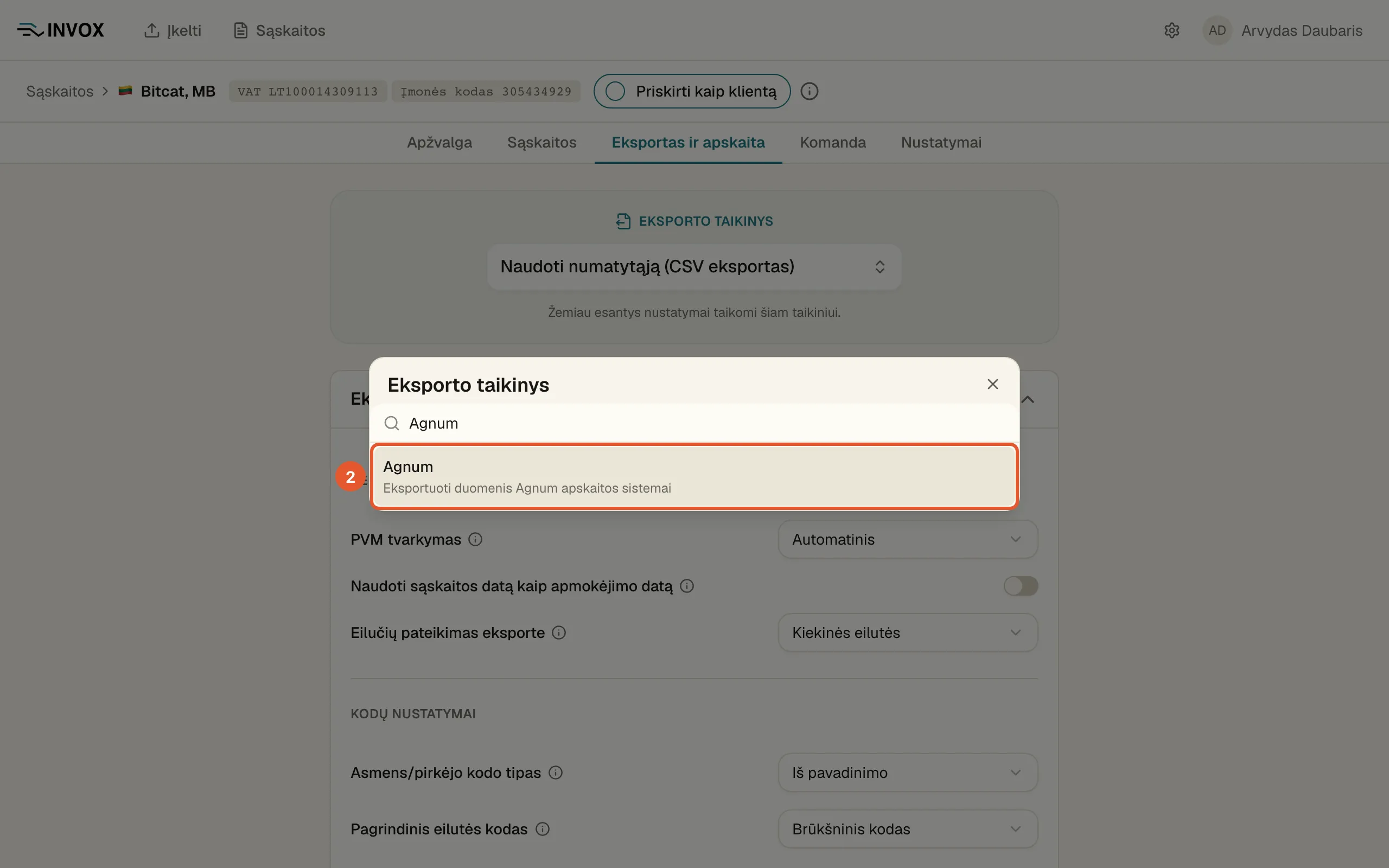Switch to the Sąskaitos tab
This screenshot has width=1389, height=868.
point(542,142)
